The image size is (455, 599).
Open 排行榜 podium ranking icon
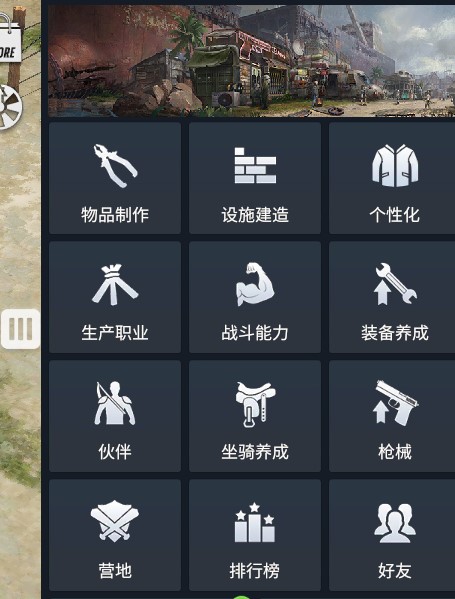pos(255,522)
